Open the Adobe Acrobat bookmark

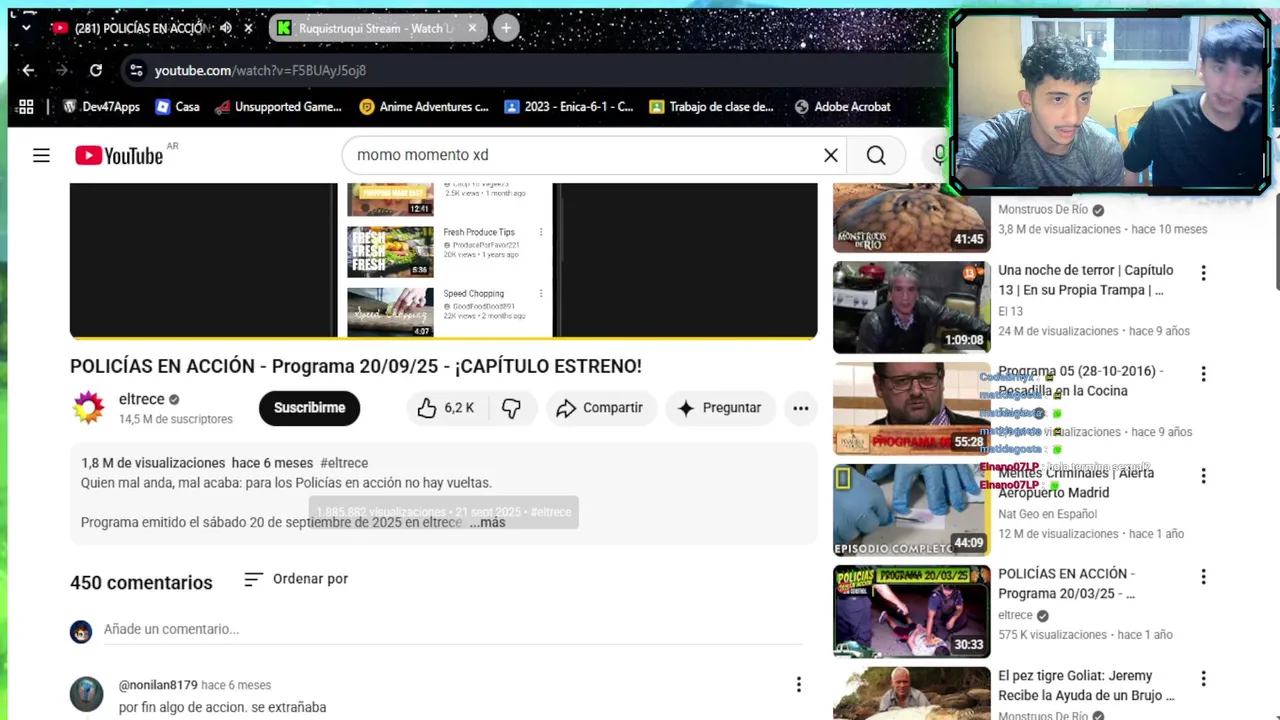842,107
